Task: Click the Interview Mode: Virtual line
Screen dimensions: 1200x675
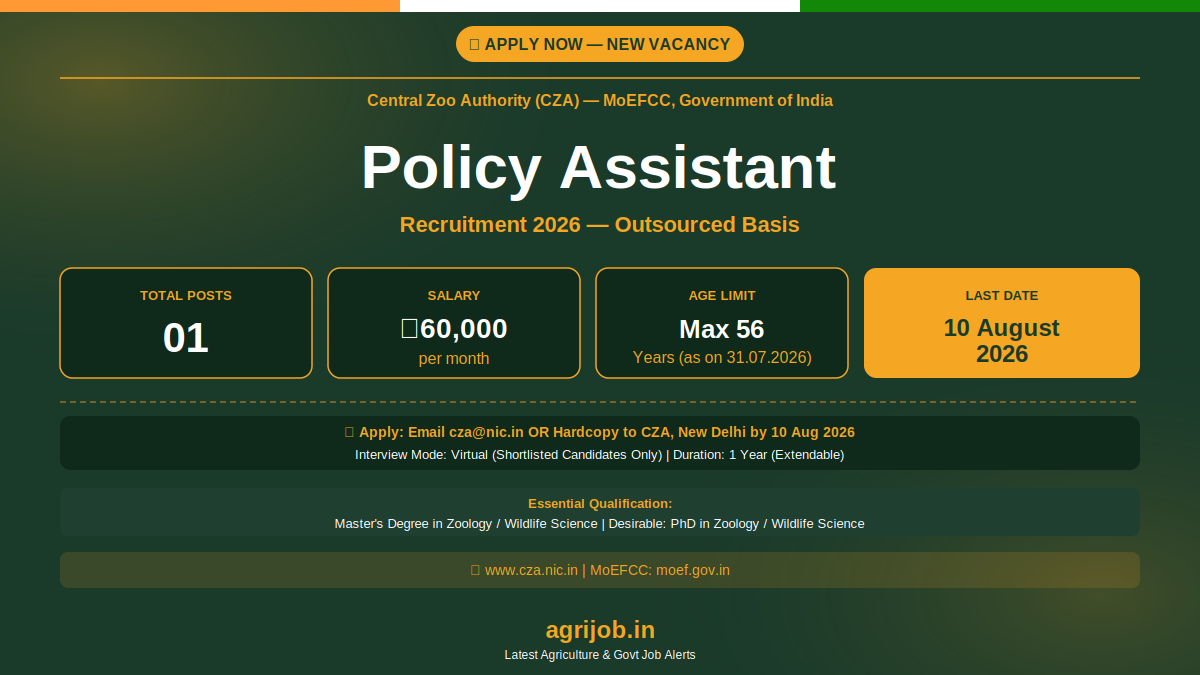Action: tap(600, 455)
